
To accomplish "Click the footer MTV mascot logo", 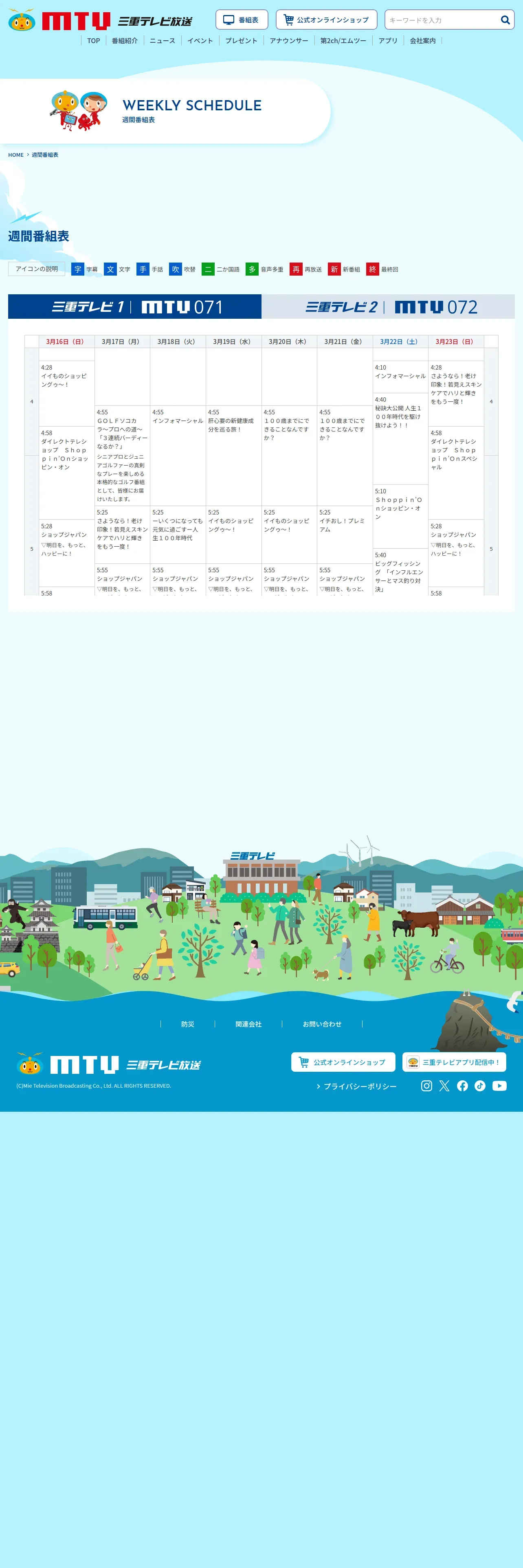I will click(x=29, y=1063).
